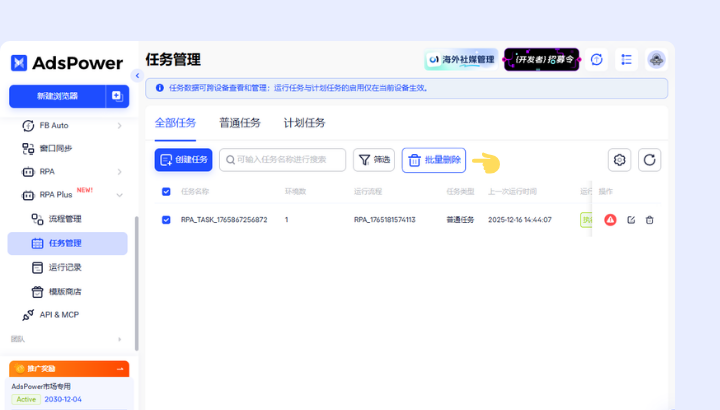Select 任务管理 in the sidebar
720x410 pixels.
[68, 243]
